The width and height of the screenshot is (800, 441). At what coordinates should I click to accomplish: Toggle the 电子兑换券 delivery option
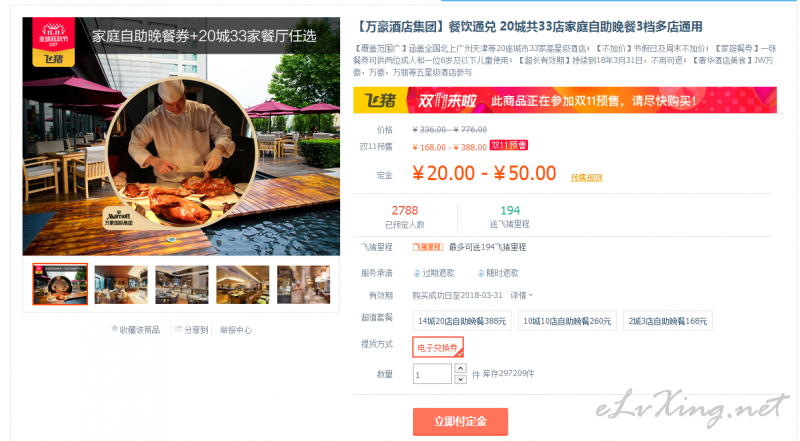click(438, 348)
